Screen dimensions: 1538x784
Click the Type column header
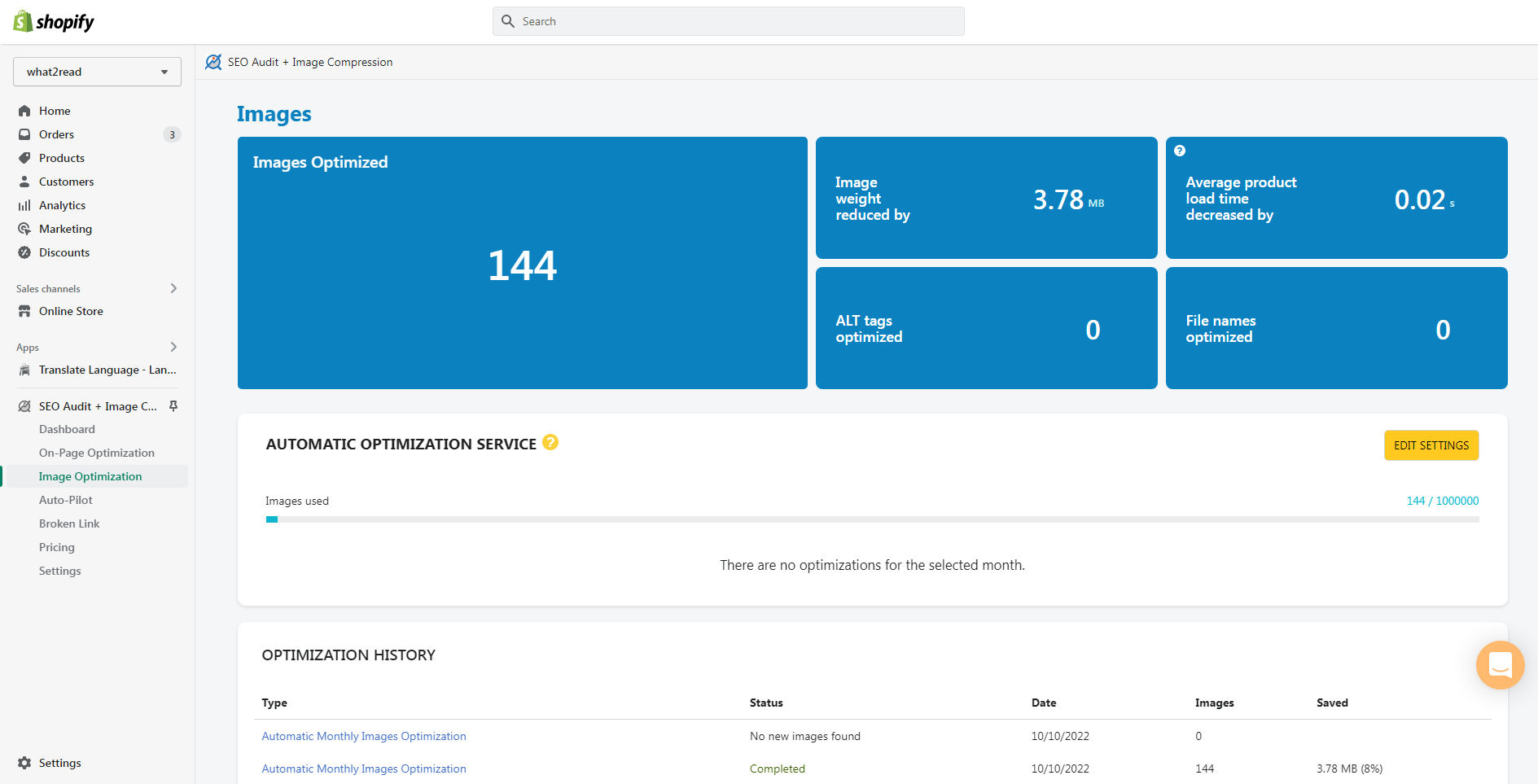click(x=274, y=703)
